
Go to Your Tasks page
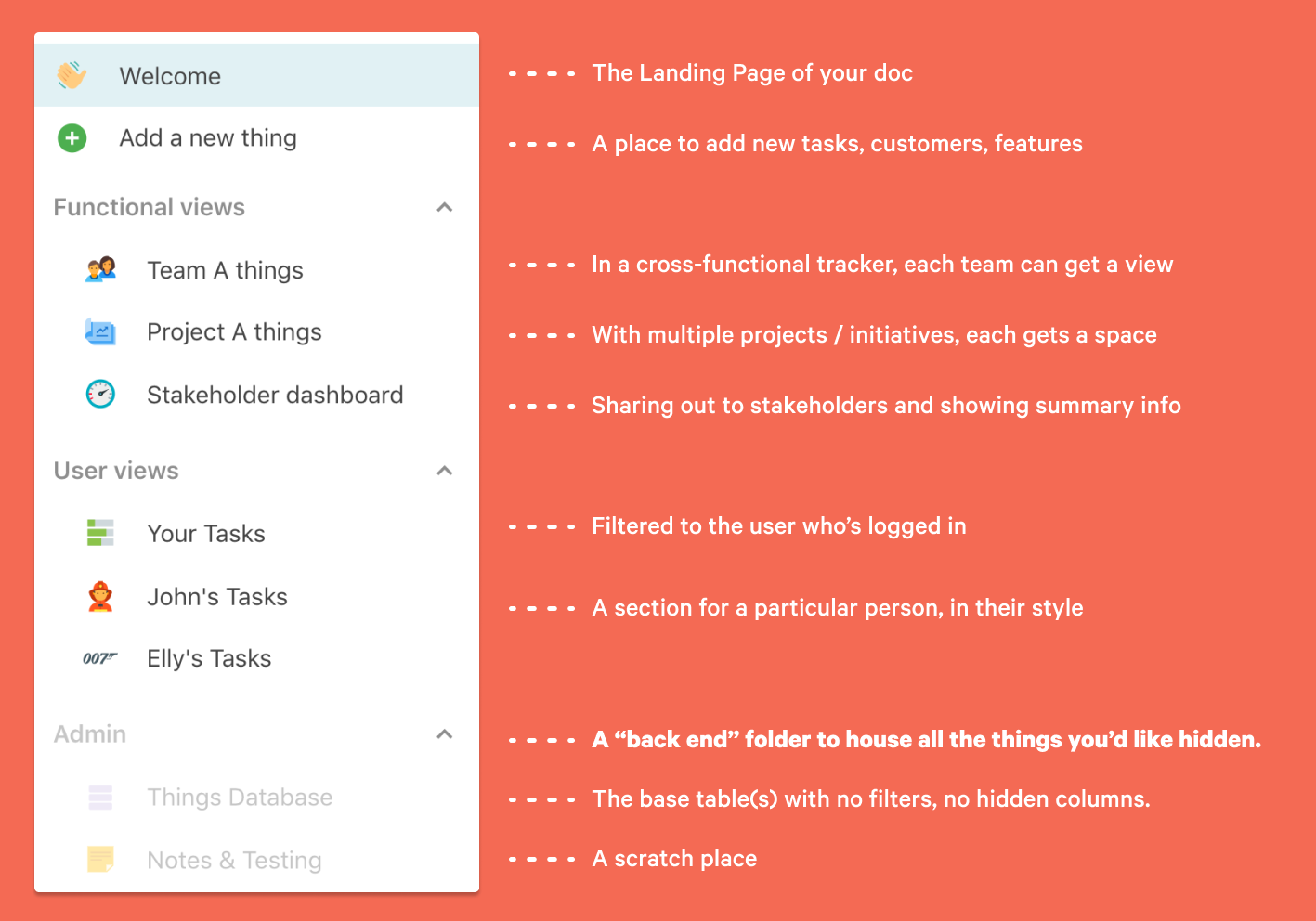206,534
